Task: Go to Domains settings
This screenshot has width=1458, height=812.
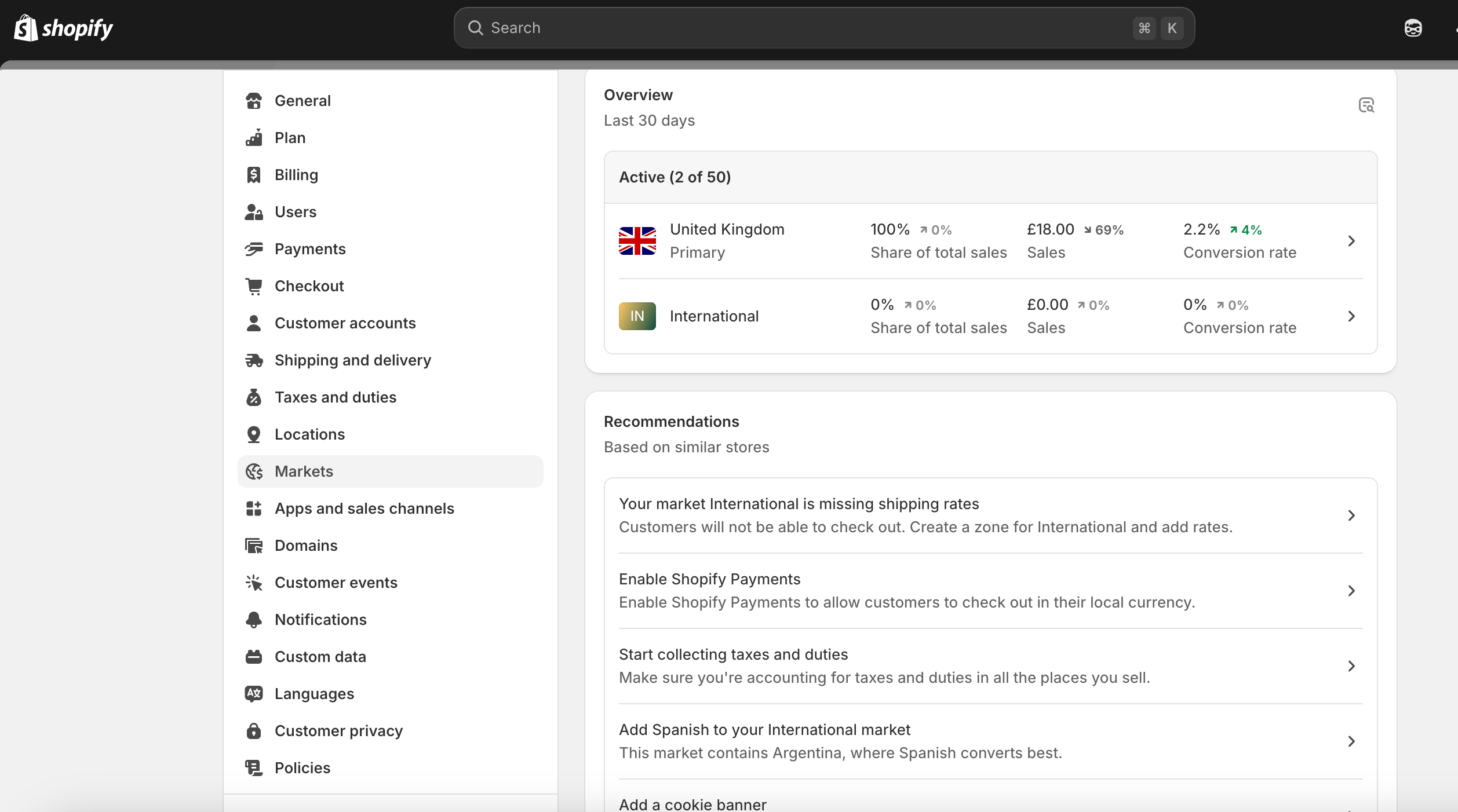Action: click(x=390, y=546)
